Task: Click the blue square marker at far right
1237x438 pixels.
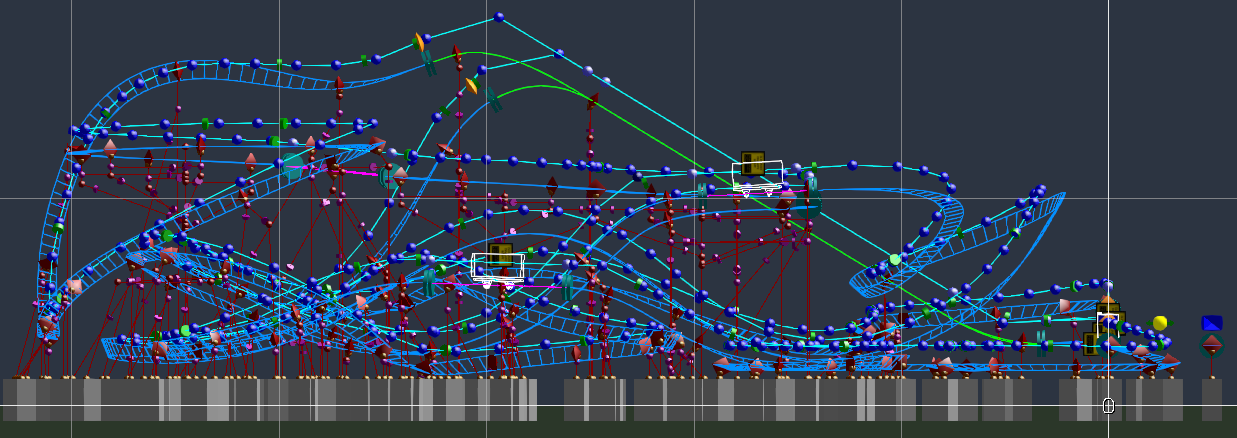Action: 1212,323
